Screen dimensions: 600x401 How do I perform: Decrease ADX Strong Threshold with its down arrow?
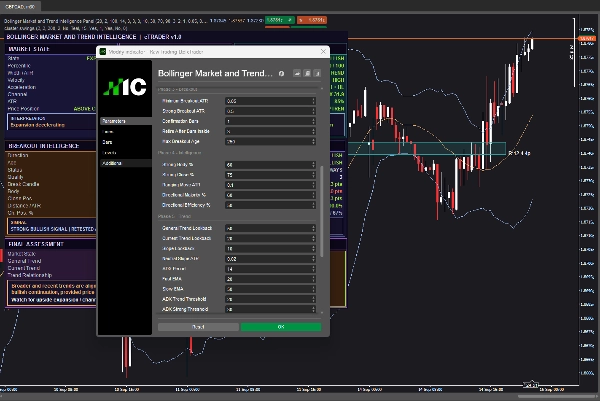click(313, 311)
